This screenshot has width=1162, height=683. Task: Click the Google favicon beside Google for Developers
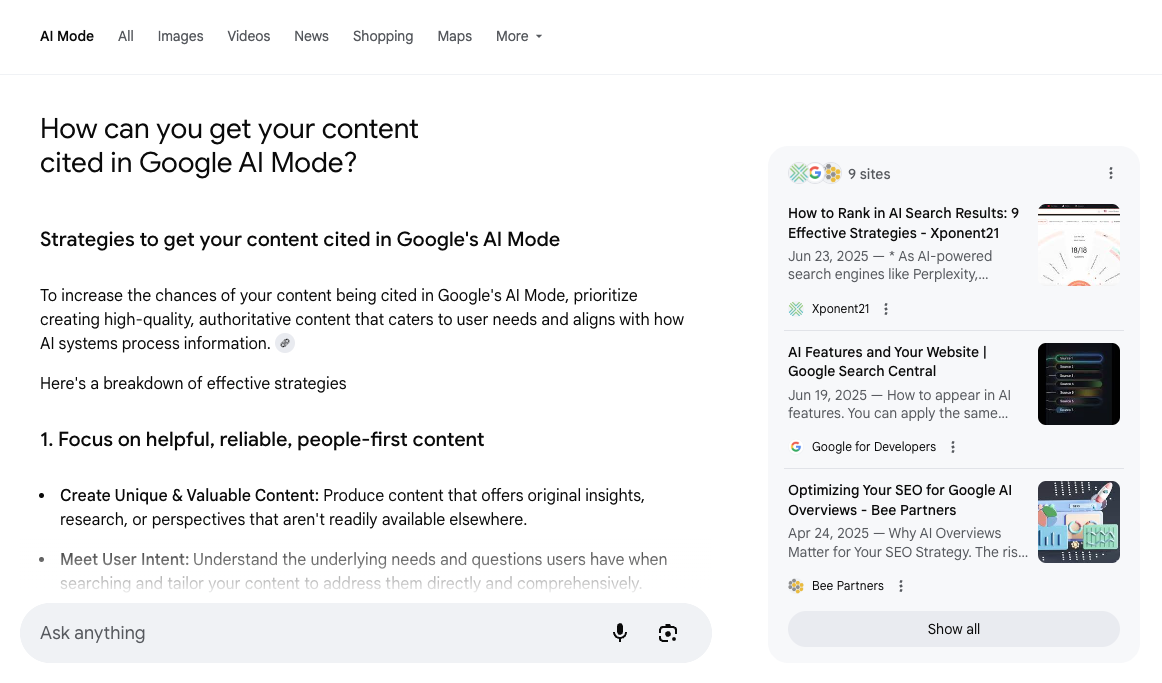coord(796,447)
